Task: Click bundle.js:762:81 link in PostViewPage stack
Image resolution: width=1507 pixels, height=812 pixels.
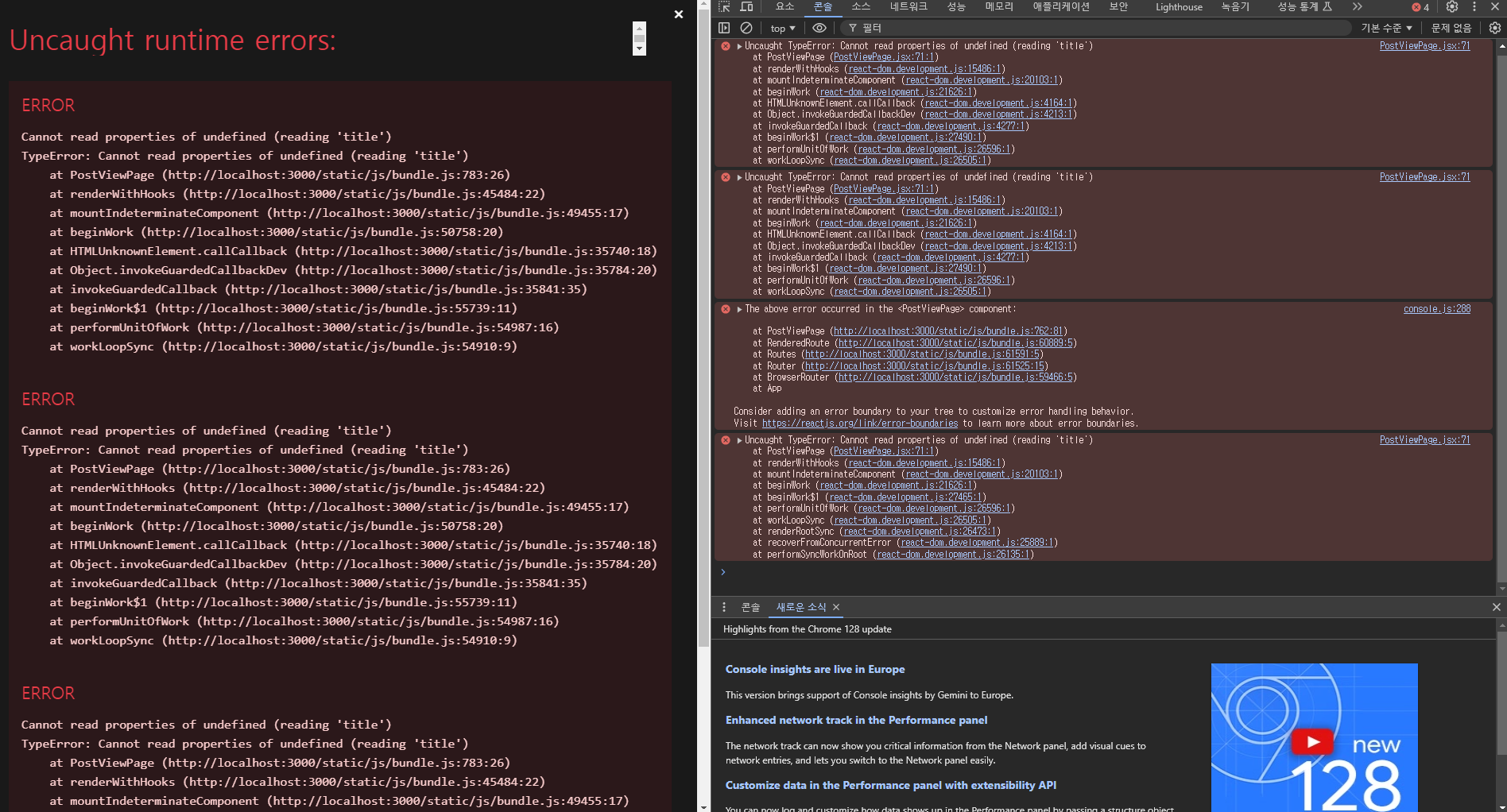Action: click(948, 331)
